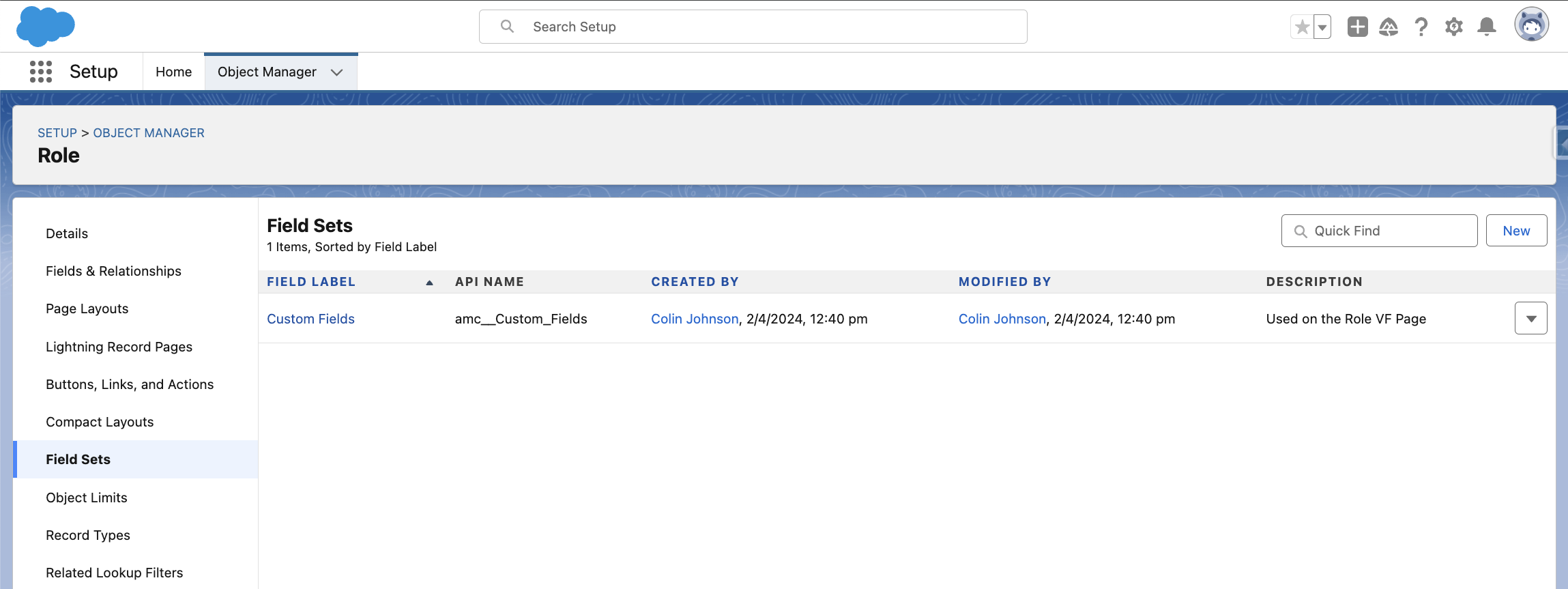Open the favorites list dropdown arrow

coord(1322,27)
